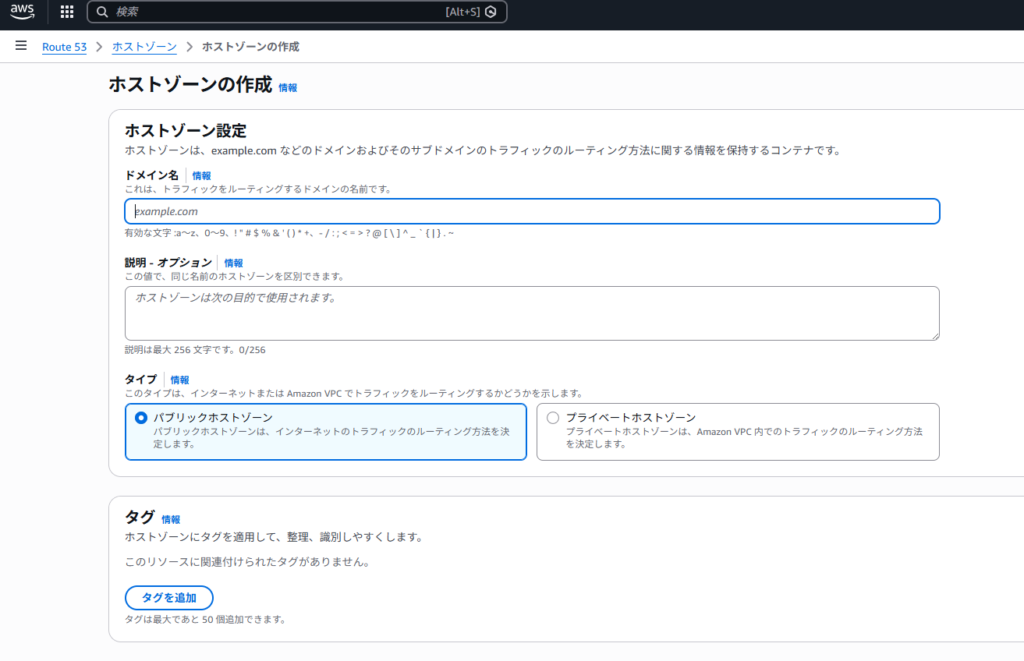Image resolution: width=1024 pixels, height=661 pixels.
Task: Focus the ドメイン名 example.com input field
Action: 531,211
